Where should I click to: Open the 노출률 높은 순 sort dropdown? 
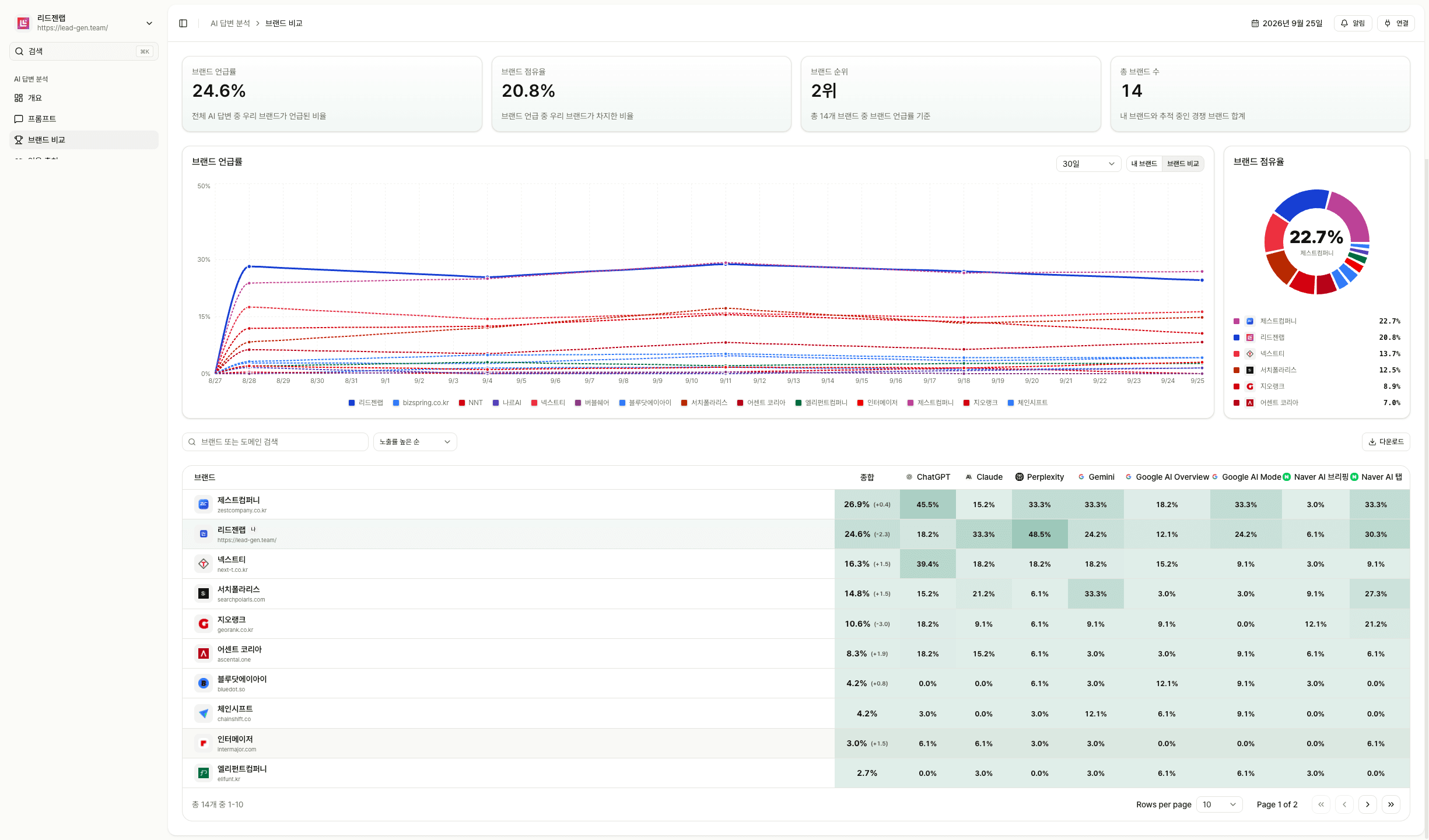[x=415, y=442]
